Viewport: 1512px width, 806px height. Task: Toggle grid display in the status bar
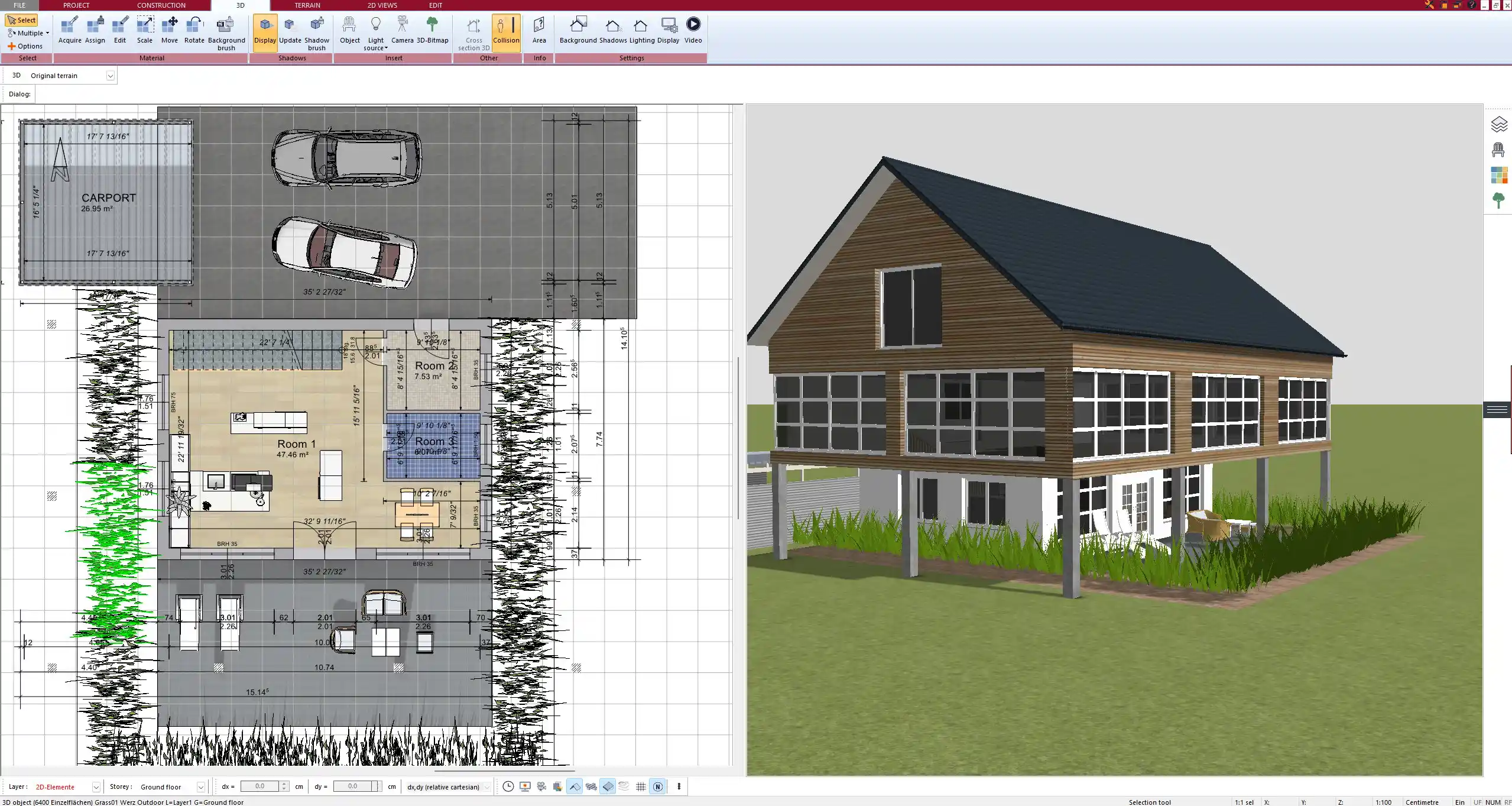[641, 786]
